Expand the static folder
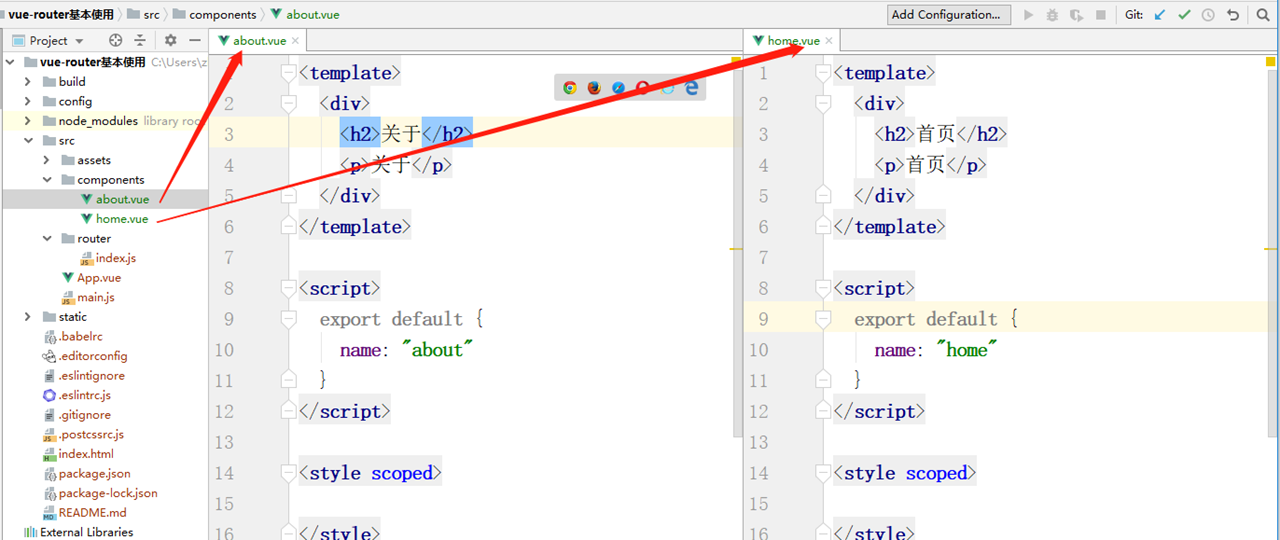 28,317
